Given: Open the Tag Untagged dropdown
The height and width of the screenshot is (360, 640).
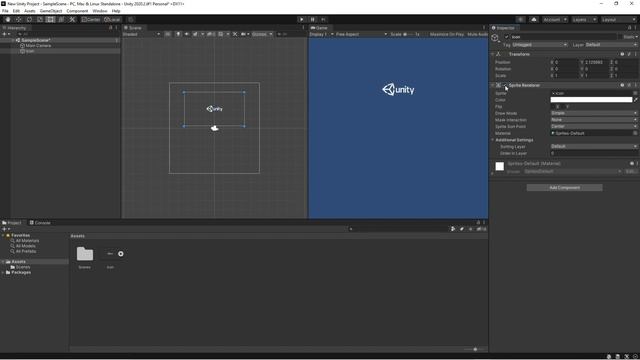Looking at the screenshot, I should click(540, 45).
